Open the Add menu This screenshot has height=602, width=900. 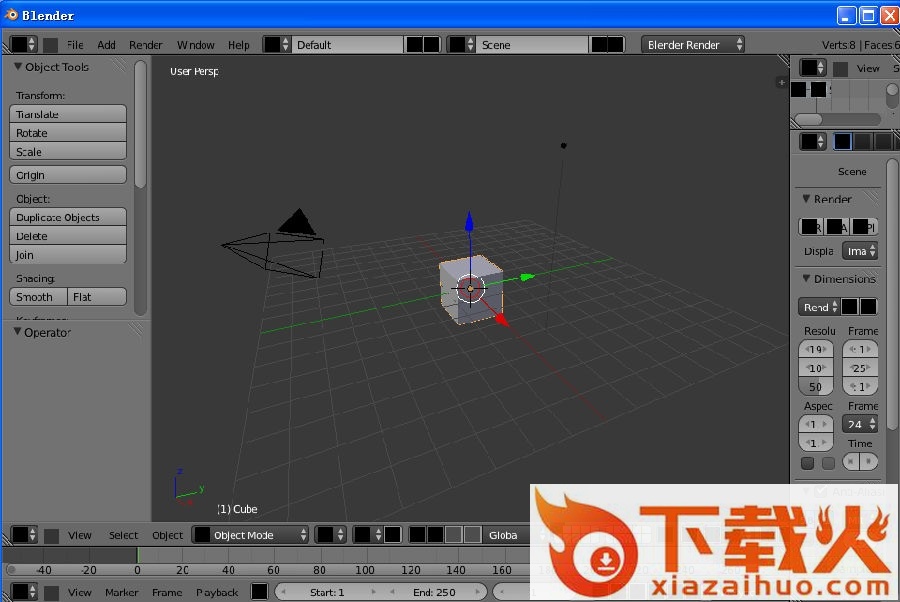[x=106, y=45]
